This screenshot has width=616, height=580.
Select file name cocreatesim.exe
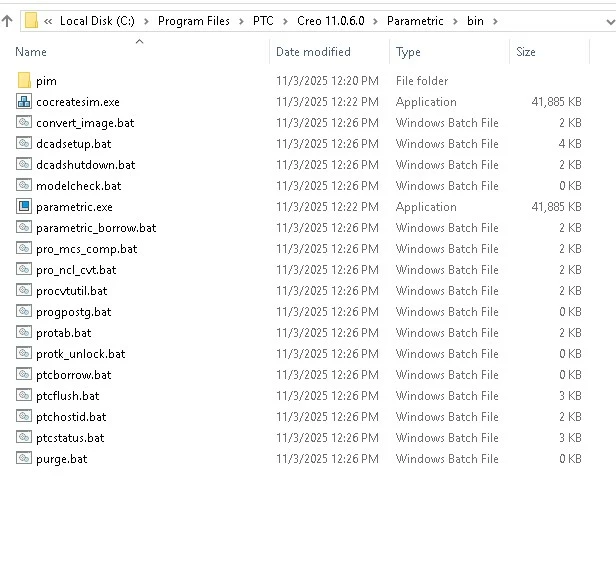tap(78, 102)
